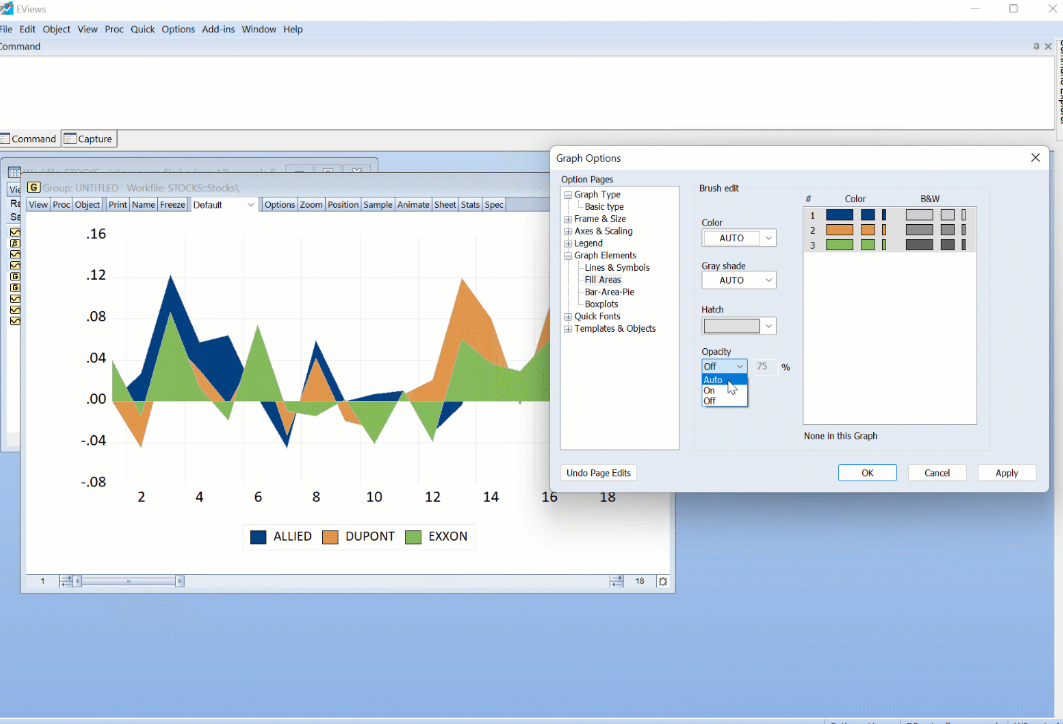Select Basic type in option tree
This screenshot has height=724, width=1063.
click(x=604, y=207)
